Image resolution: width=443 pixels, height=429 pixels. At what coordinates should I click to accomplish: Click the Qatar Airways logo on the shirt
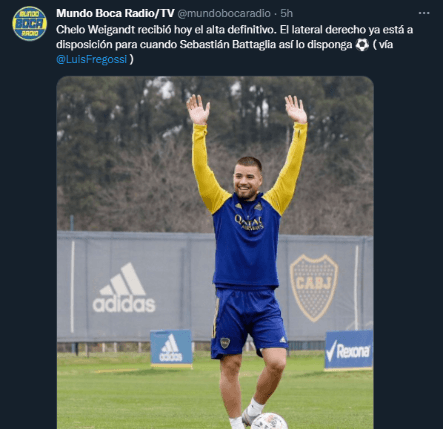249,222
